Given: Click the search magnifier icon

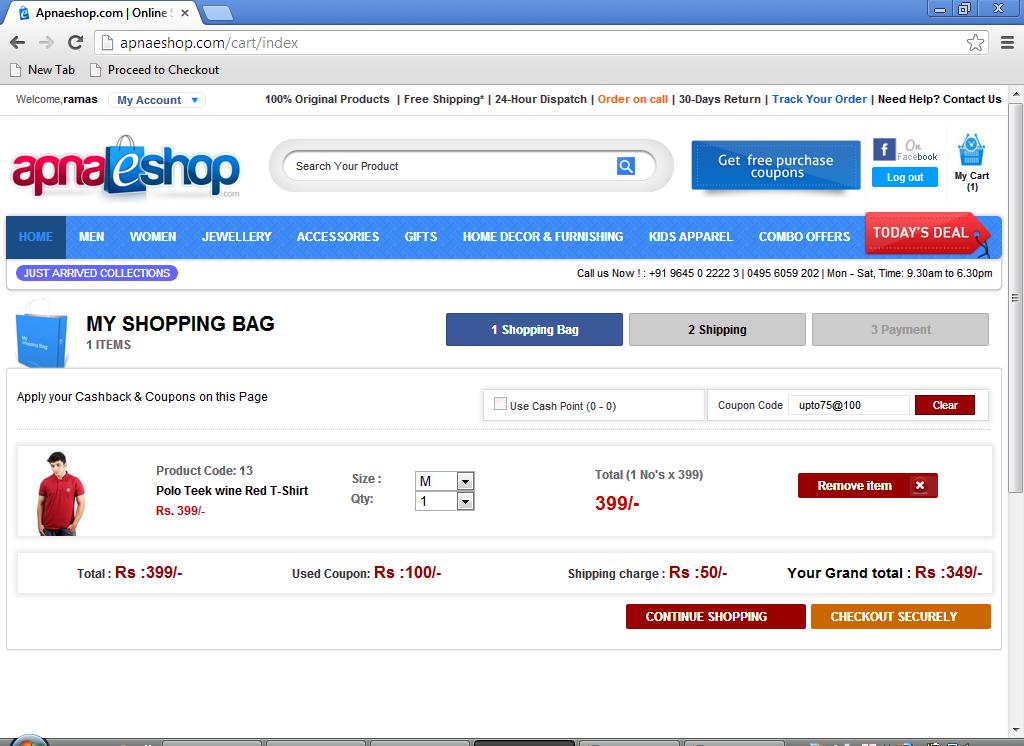Looking at the screenshot, I should pyautogui.click(x=626, y=166).
